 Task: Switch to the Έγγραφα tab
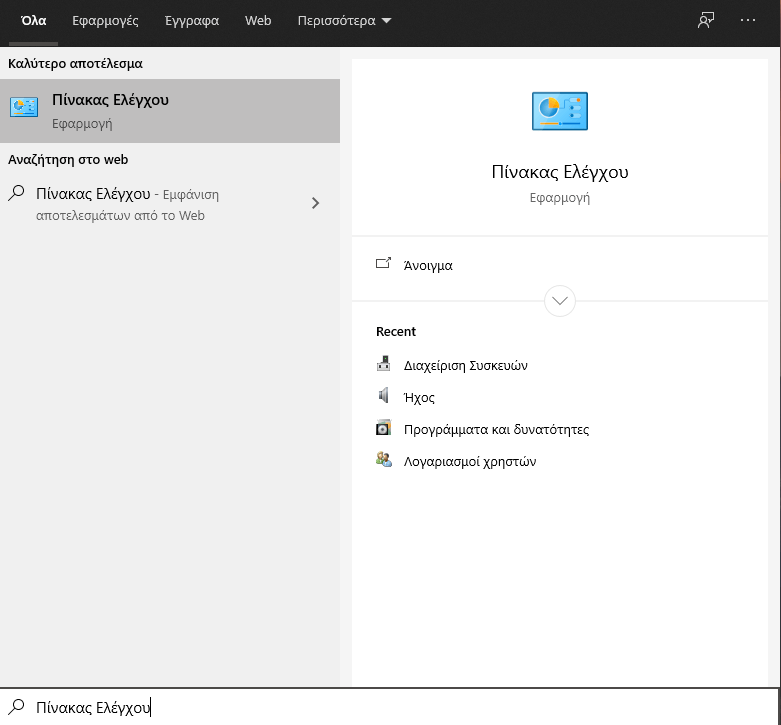(x=191, y=20)
